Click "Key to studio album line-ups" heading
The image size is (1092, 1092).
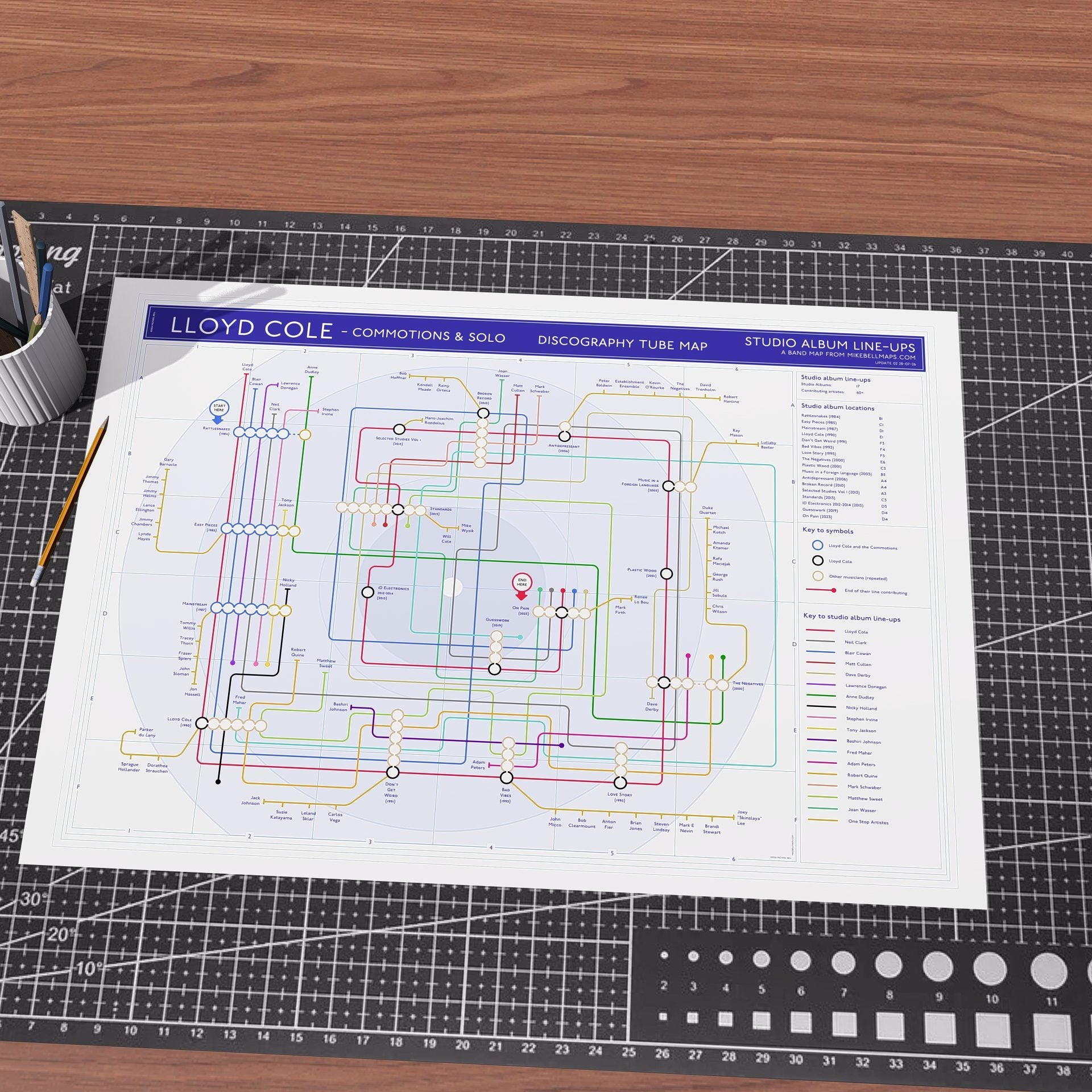coord(851,618)
